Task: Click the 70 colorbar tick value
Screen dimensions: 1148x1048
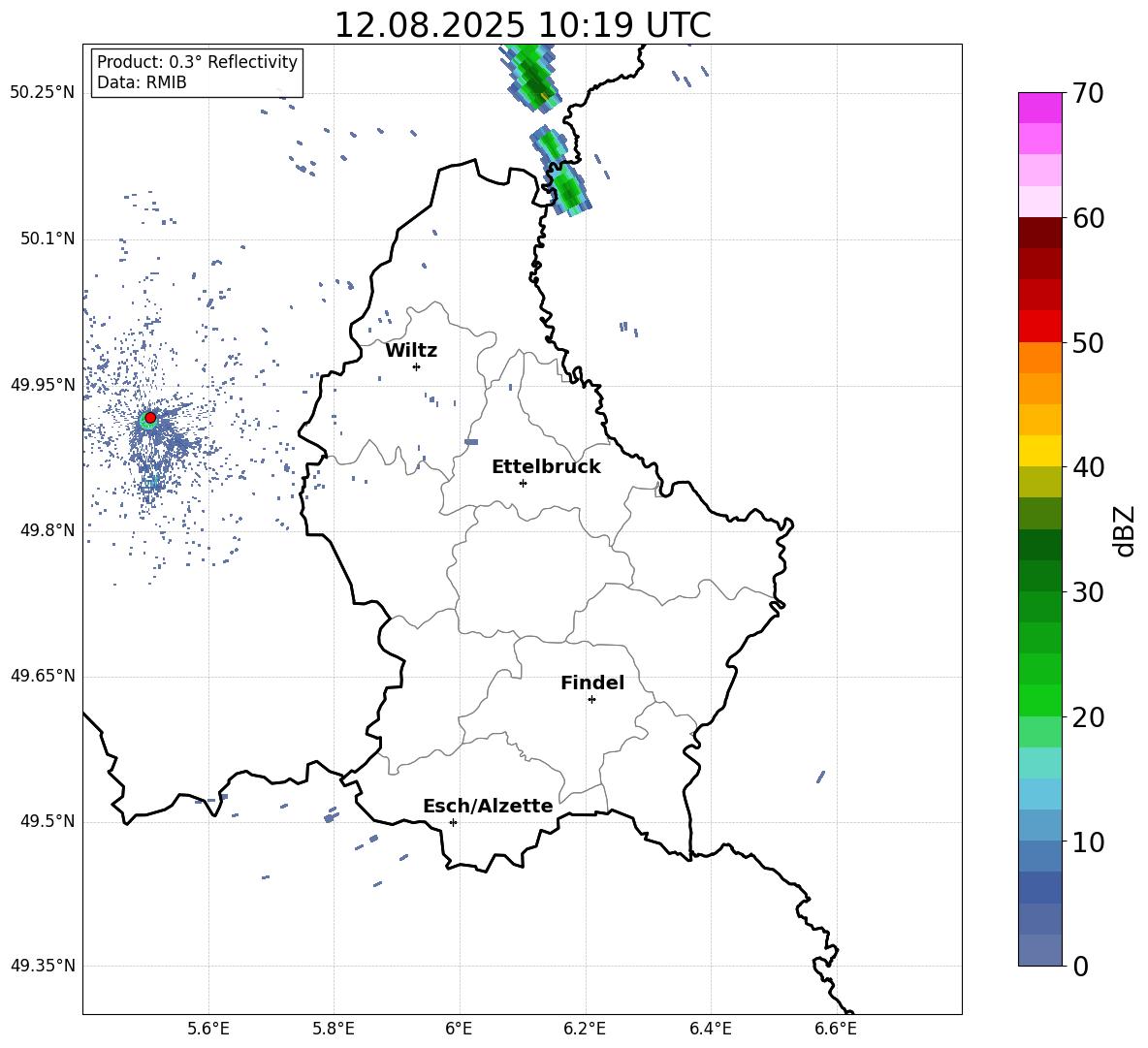Action: tap(1088, 93)
